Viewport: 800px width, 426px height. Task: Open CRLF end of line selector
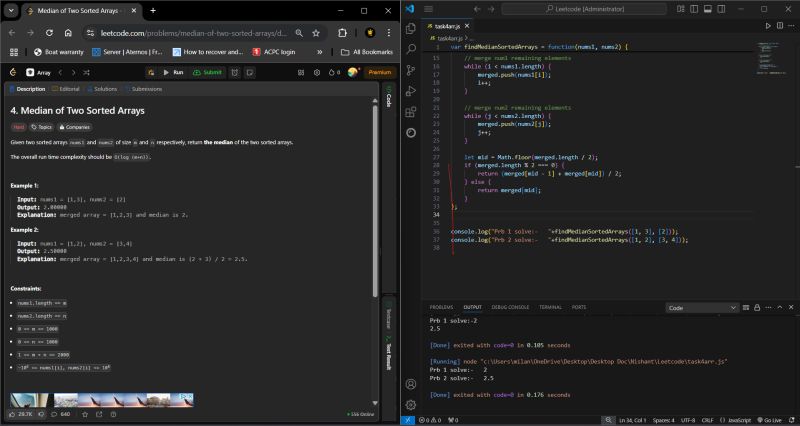(x=707, y=420)
